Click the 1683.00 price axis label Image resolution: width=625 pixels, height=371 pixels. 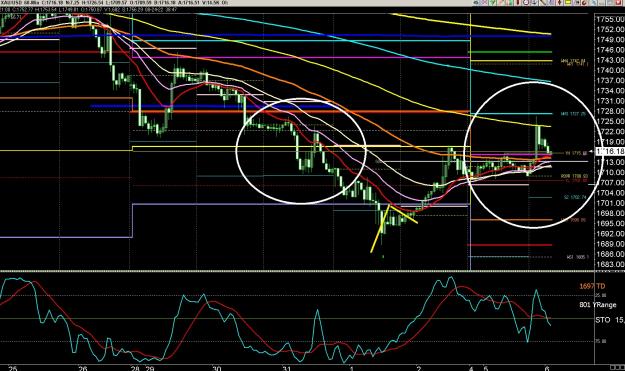point(610,264)
